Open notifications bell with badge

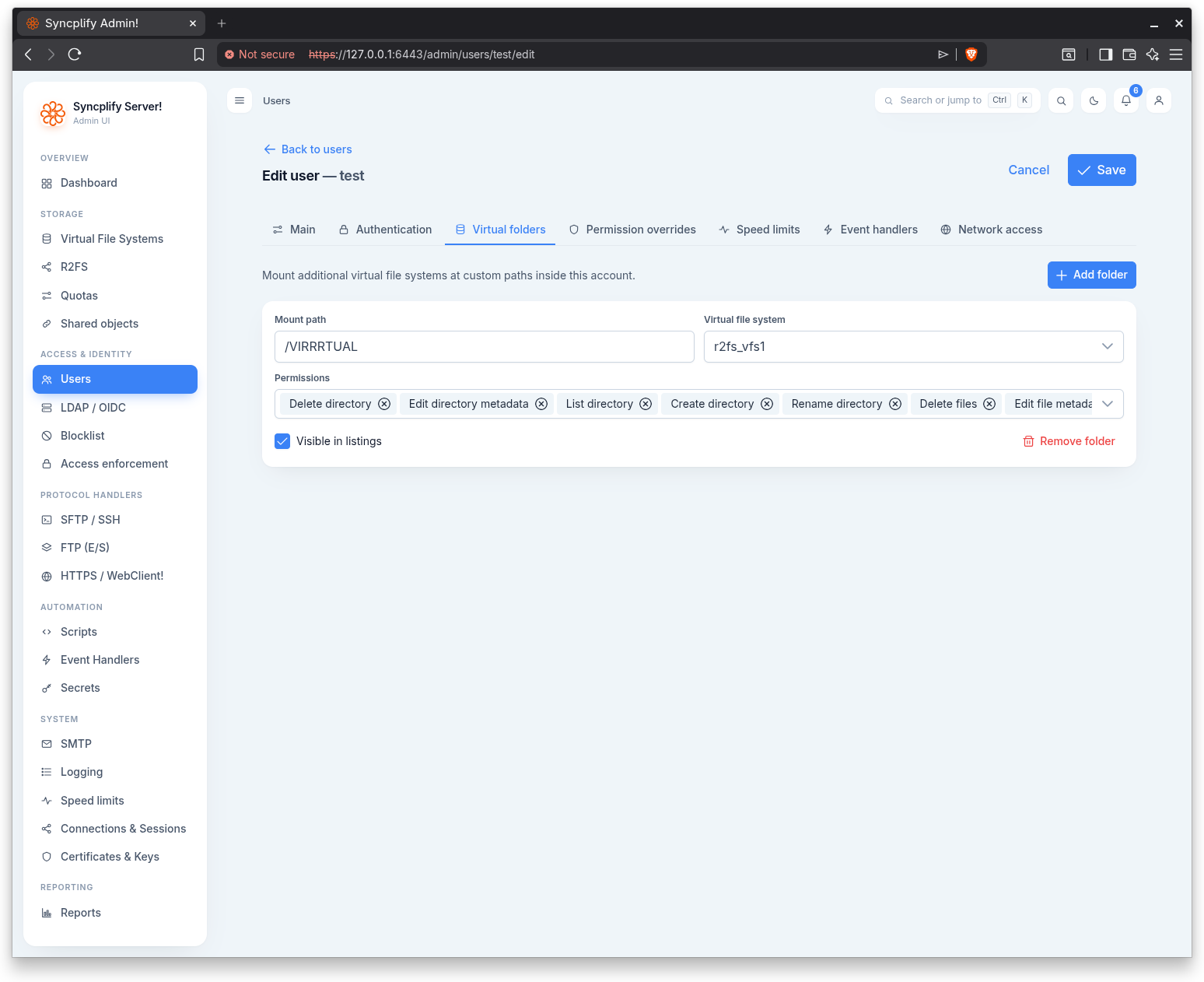(1126, 100)
